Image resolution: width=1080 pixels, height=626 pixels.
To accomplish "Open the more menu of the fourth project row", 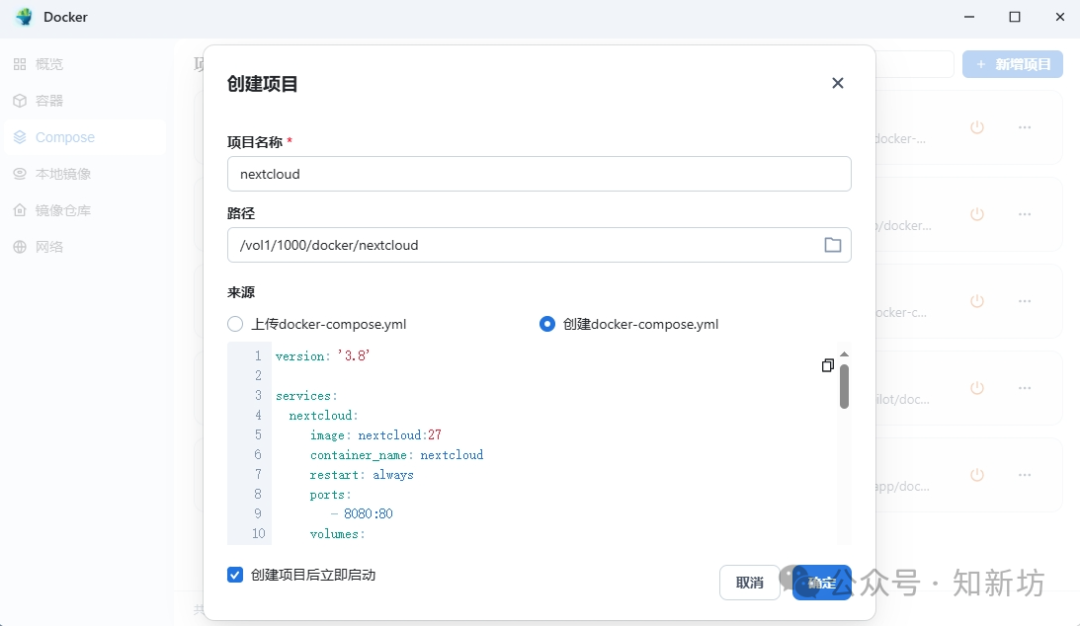I will 1025,388.
